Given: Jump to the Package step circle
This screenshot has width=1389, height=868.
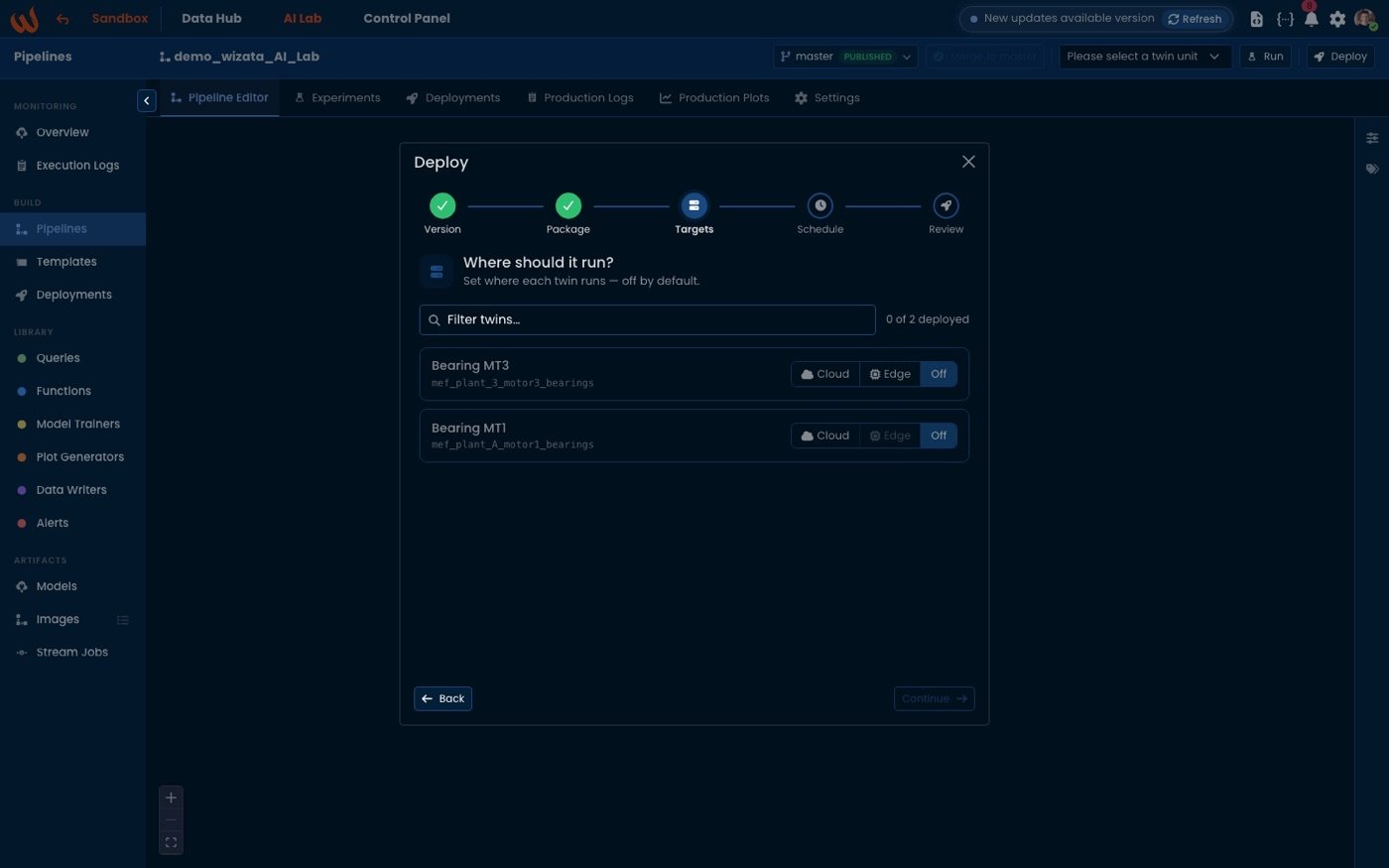Looking at the screenshot, I should coord(568,205).
